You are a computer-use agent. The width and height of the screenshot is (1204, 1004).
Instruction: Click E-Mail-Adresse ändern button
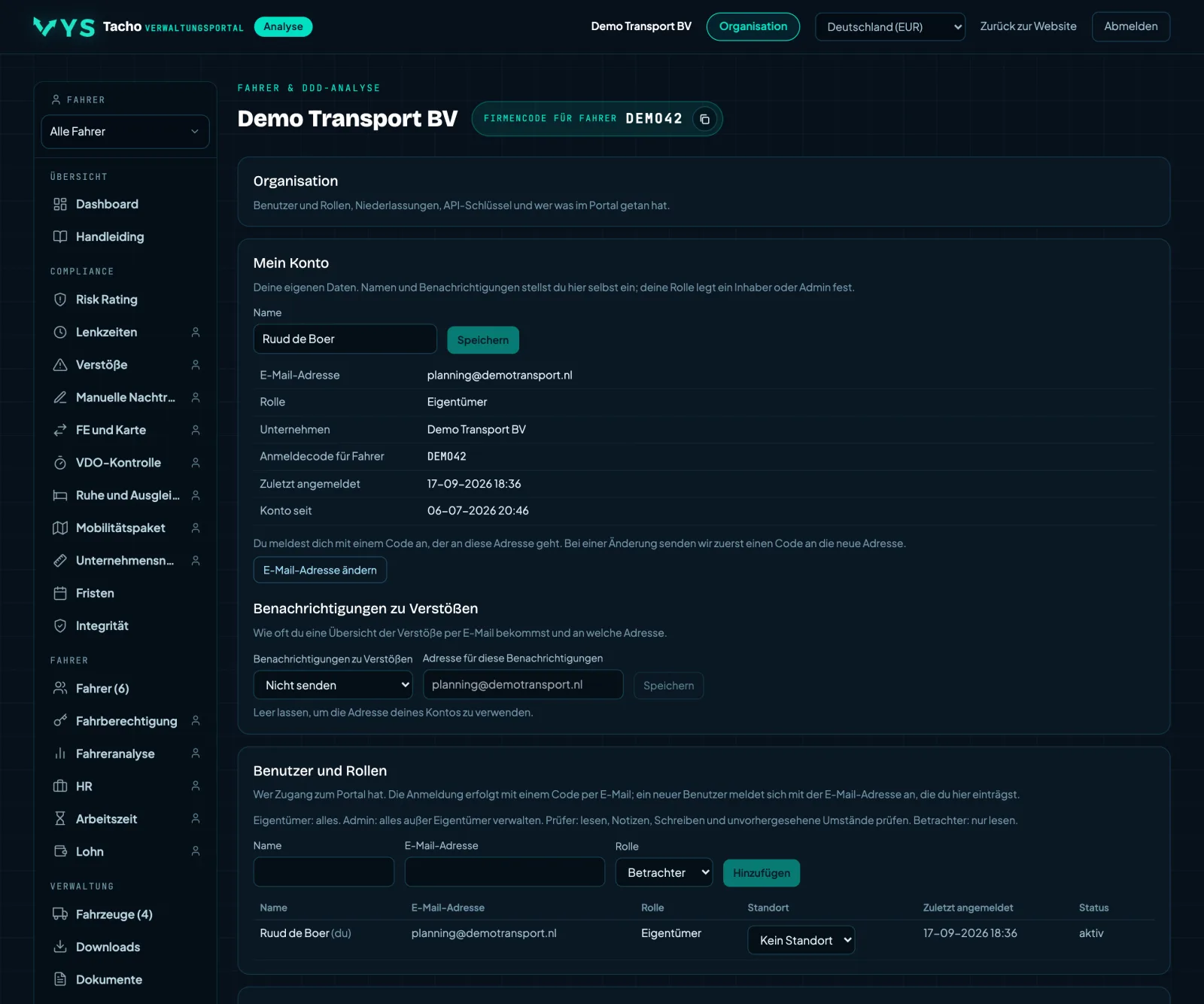320,570
